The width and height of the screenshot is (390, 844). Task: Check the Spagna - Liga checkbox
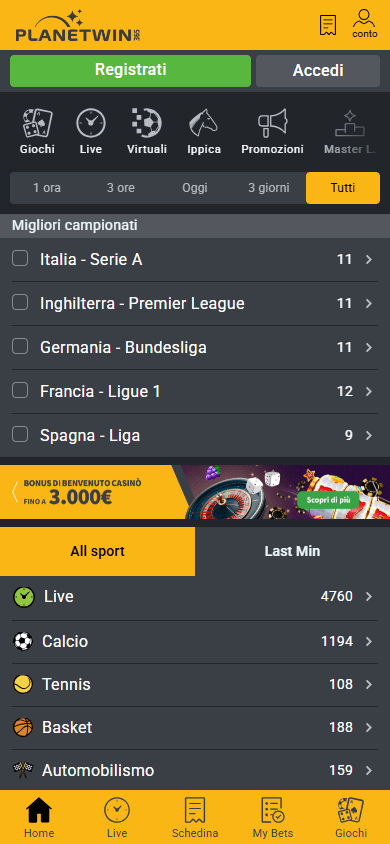coord(20,434)
